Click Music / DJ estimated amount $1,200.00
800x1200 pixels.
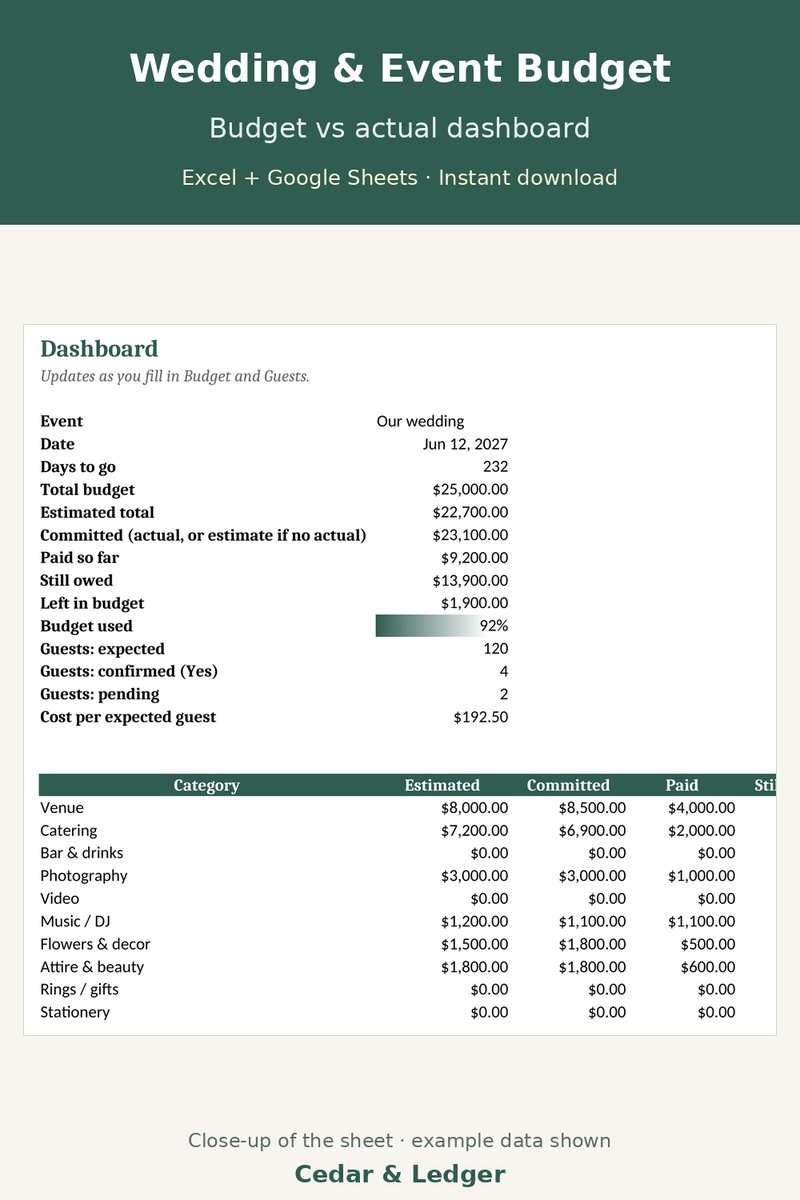tap(474, 921)
